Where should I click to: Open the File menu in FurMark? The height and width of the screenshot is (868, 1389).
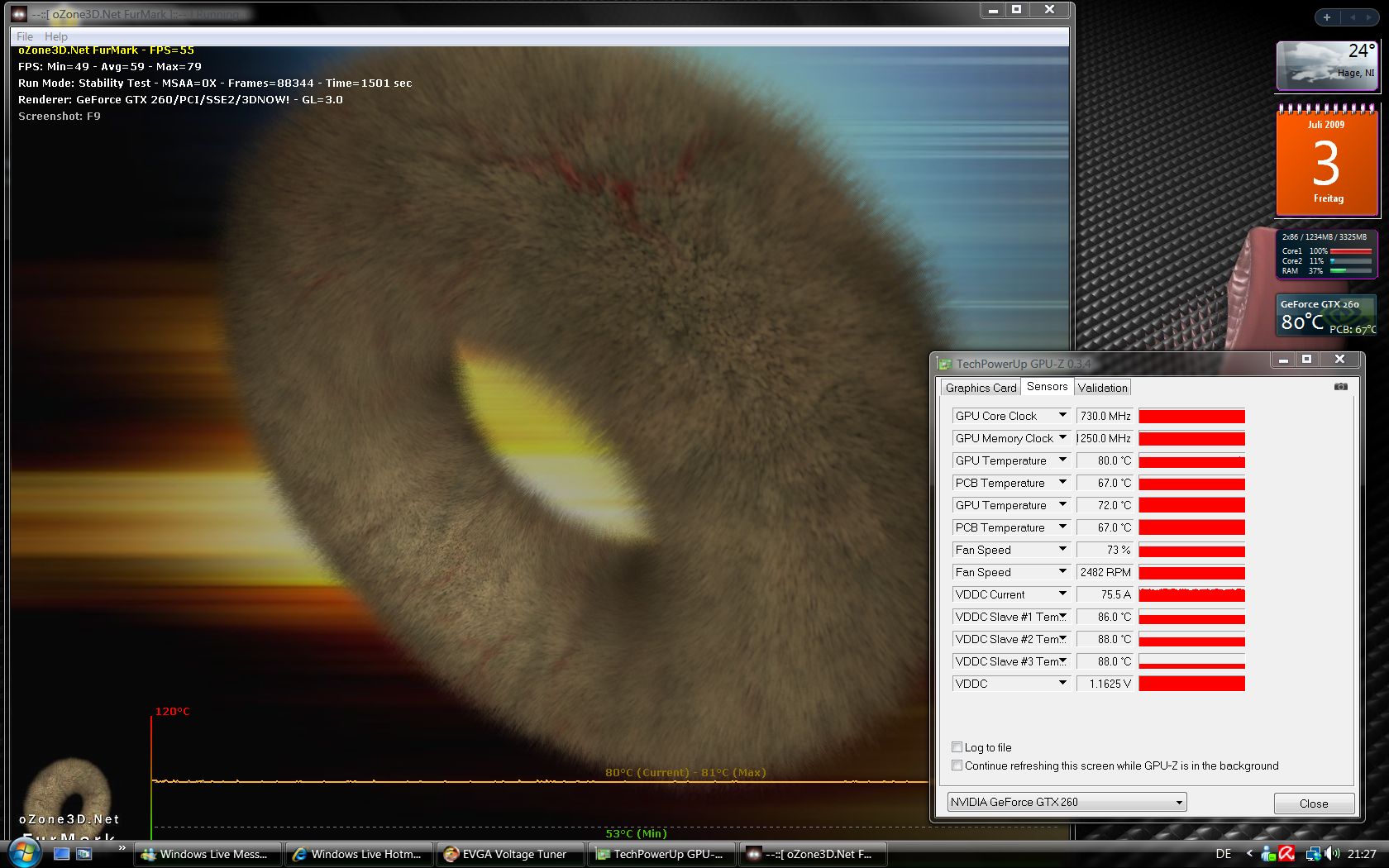click(x=25, y=36)
